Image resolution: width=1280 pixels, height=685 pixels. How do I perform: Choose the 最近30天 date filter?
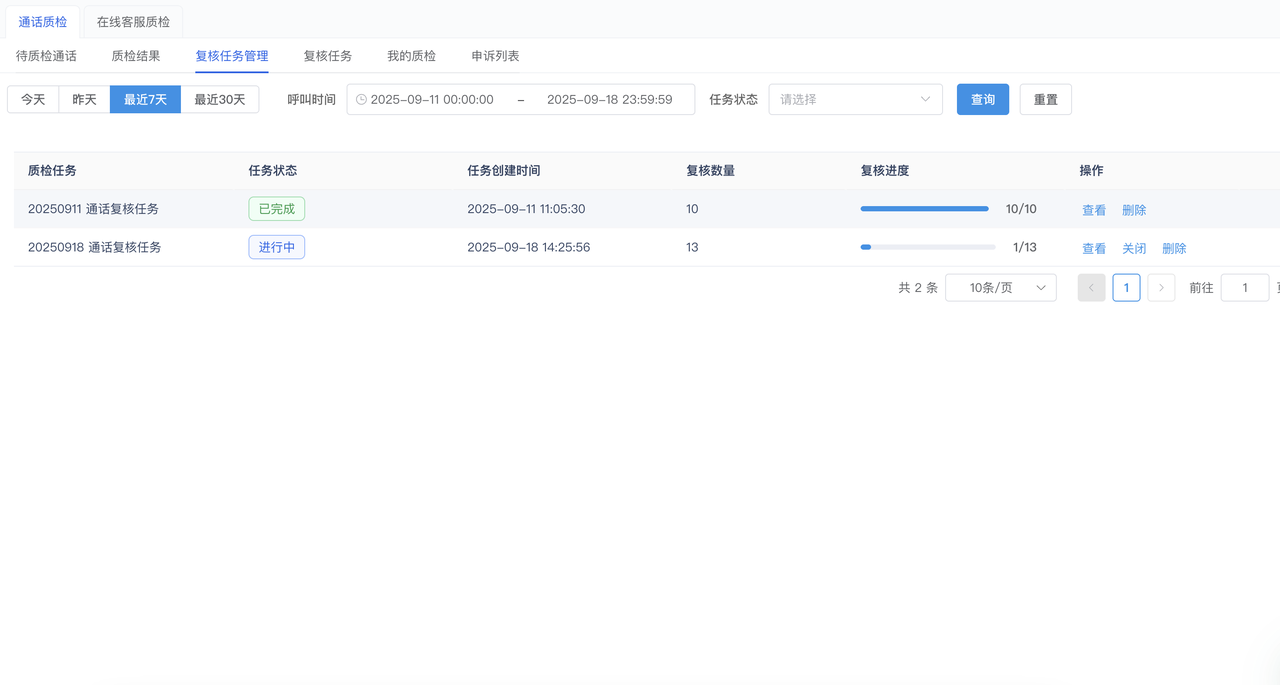[x=219, y=100]
